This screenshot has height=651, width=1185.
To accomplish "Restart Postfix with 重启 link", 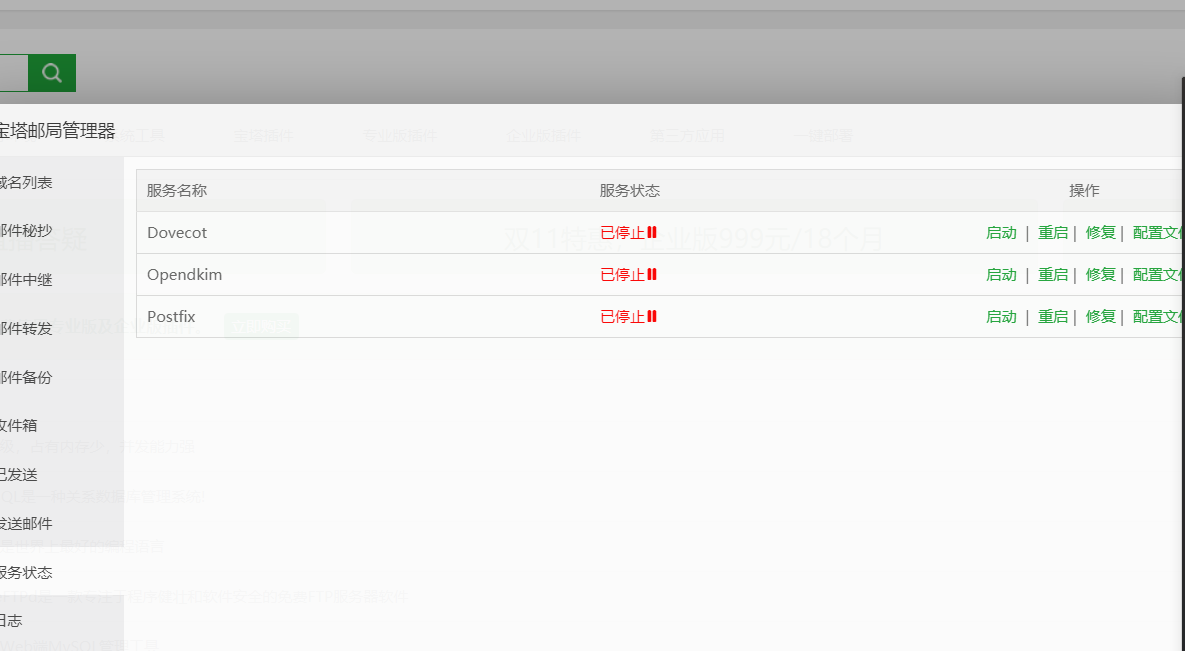I will click(x=1053, y=317).
